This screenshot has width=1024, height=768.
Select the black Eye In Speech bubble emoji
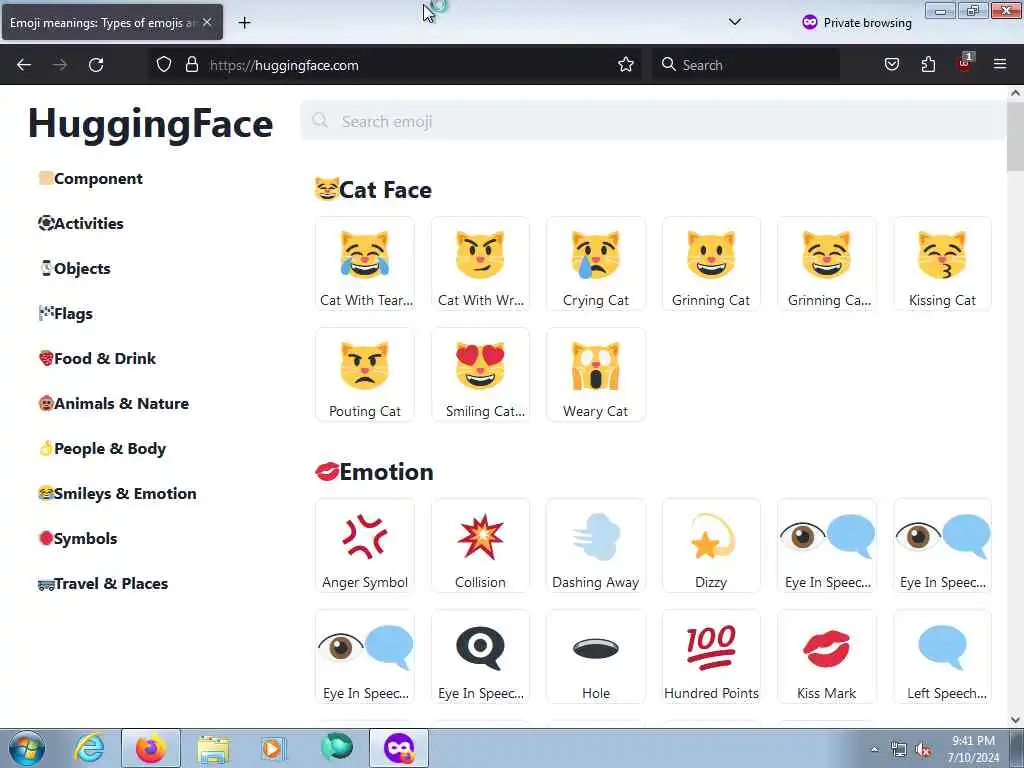(481, 657)
